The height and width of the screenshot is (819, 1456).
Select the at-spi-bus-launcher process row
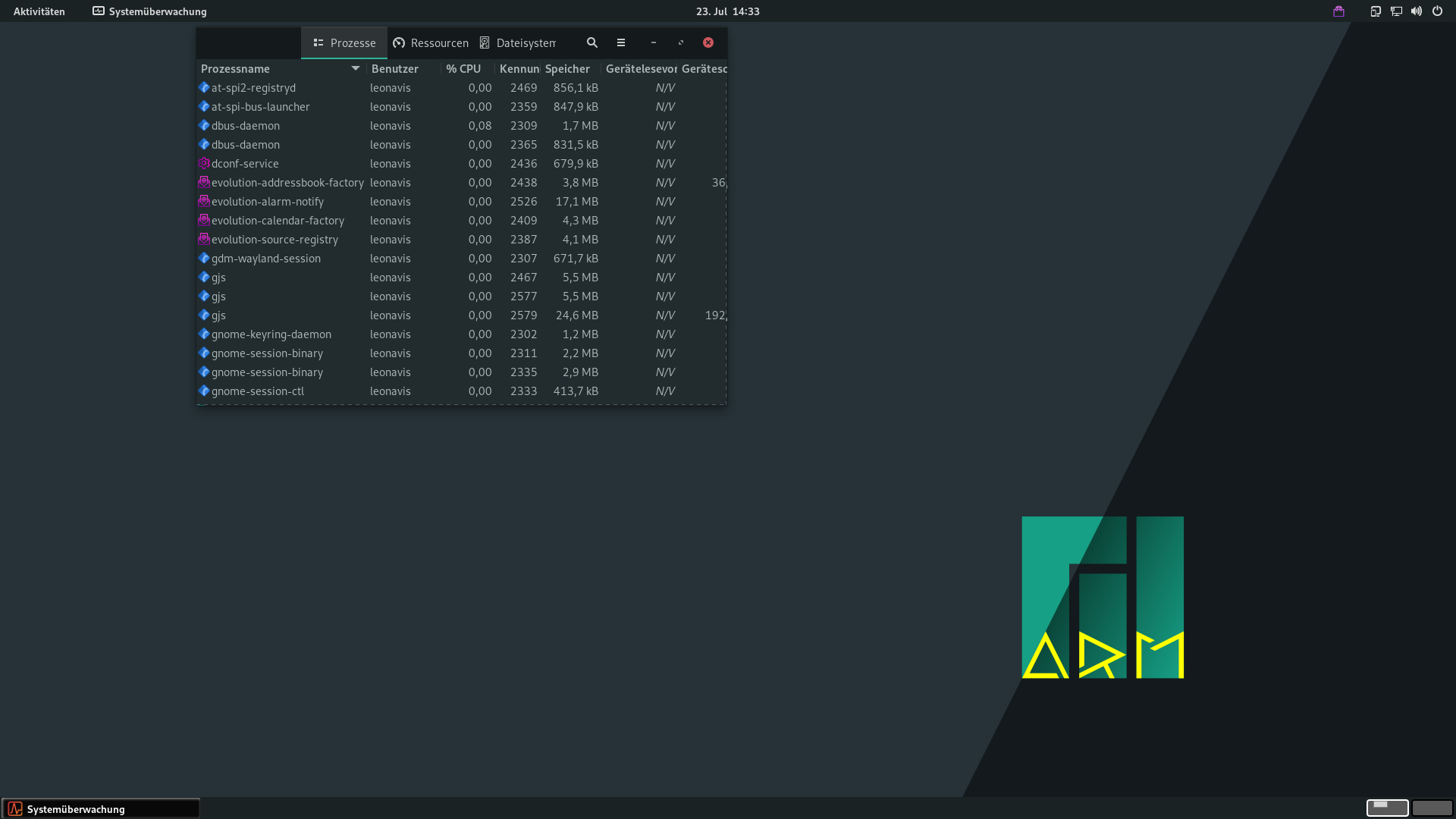tap(462, 106)
